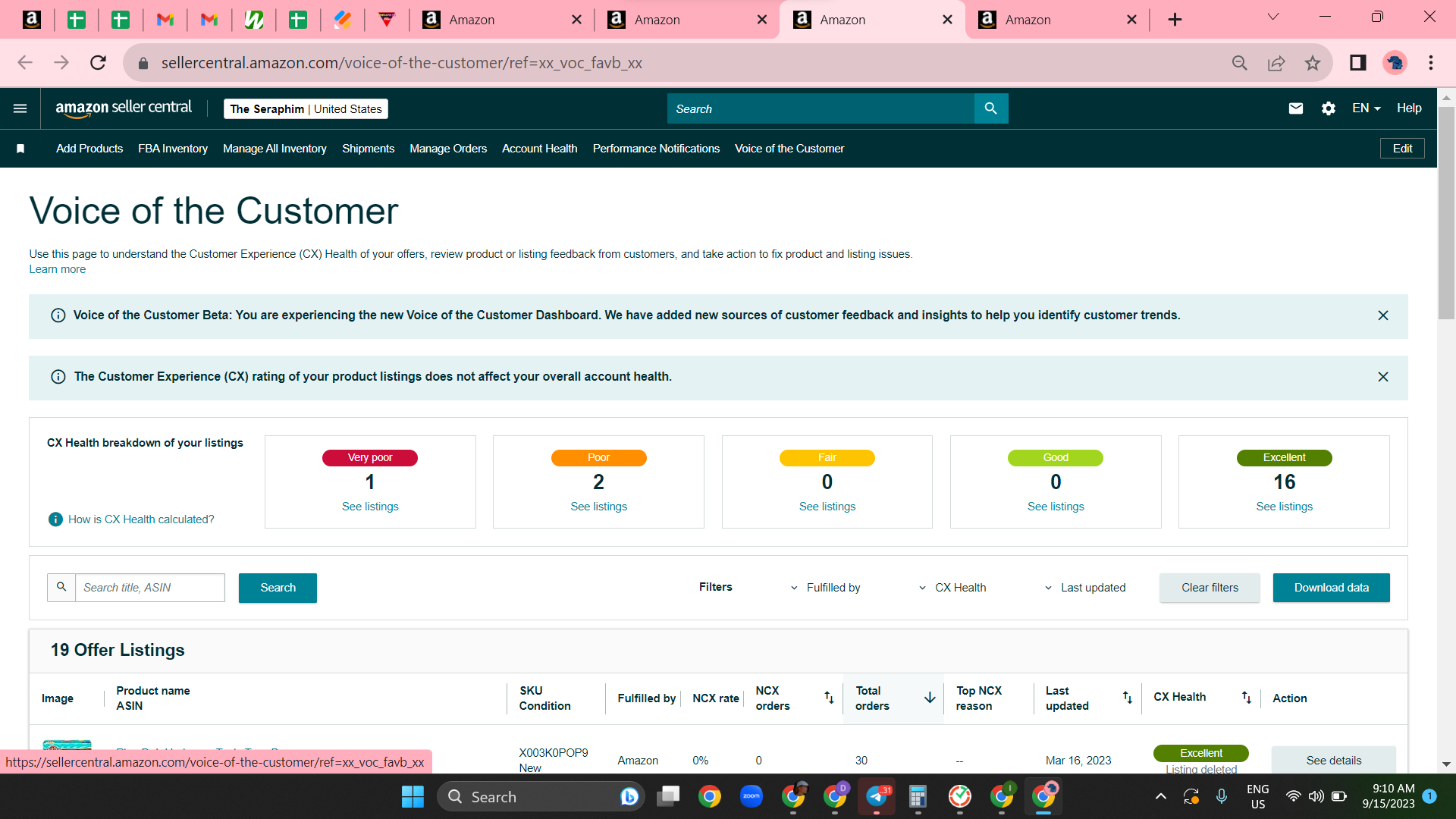The width and height of the screenshot is (1456, 819).
Task: Reload the page with the browser refresh icon
Action: click(98, 63)
